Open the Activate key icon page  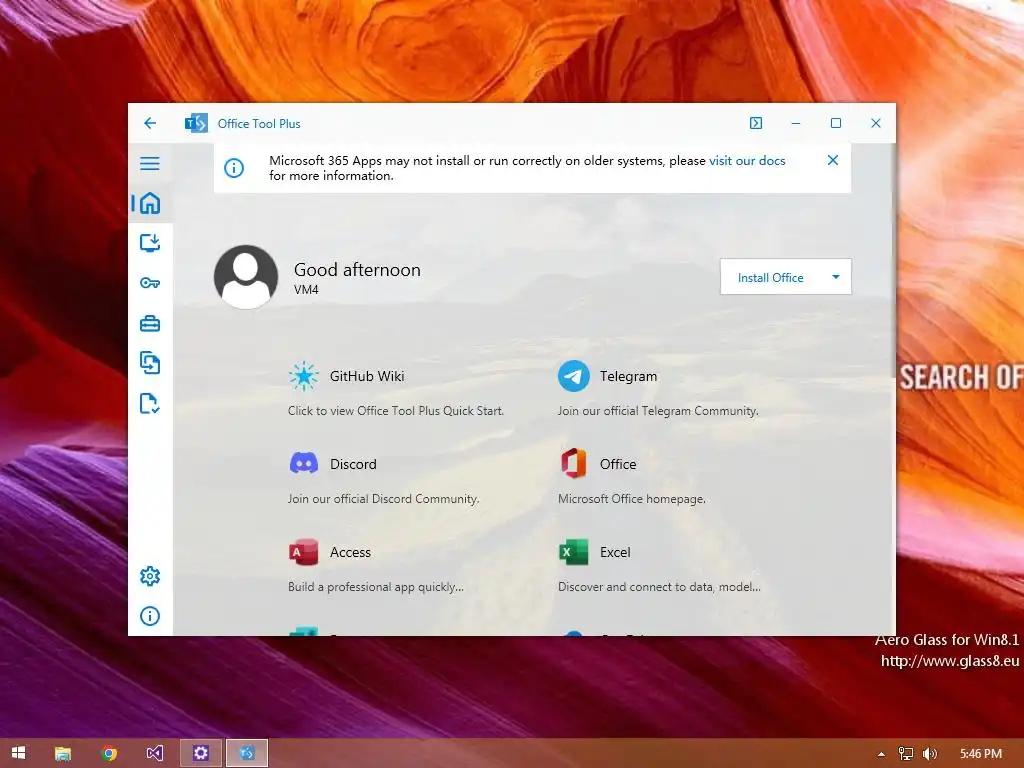[x=150, y=283]
